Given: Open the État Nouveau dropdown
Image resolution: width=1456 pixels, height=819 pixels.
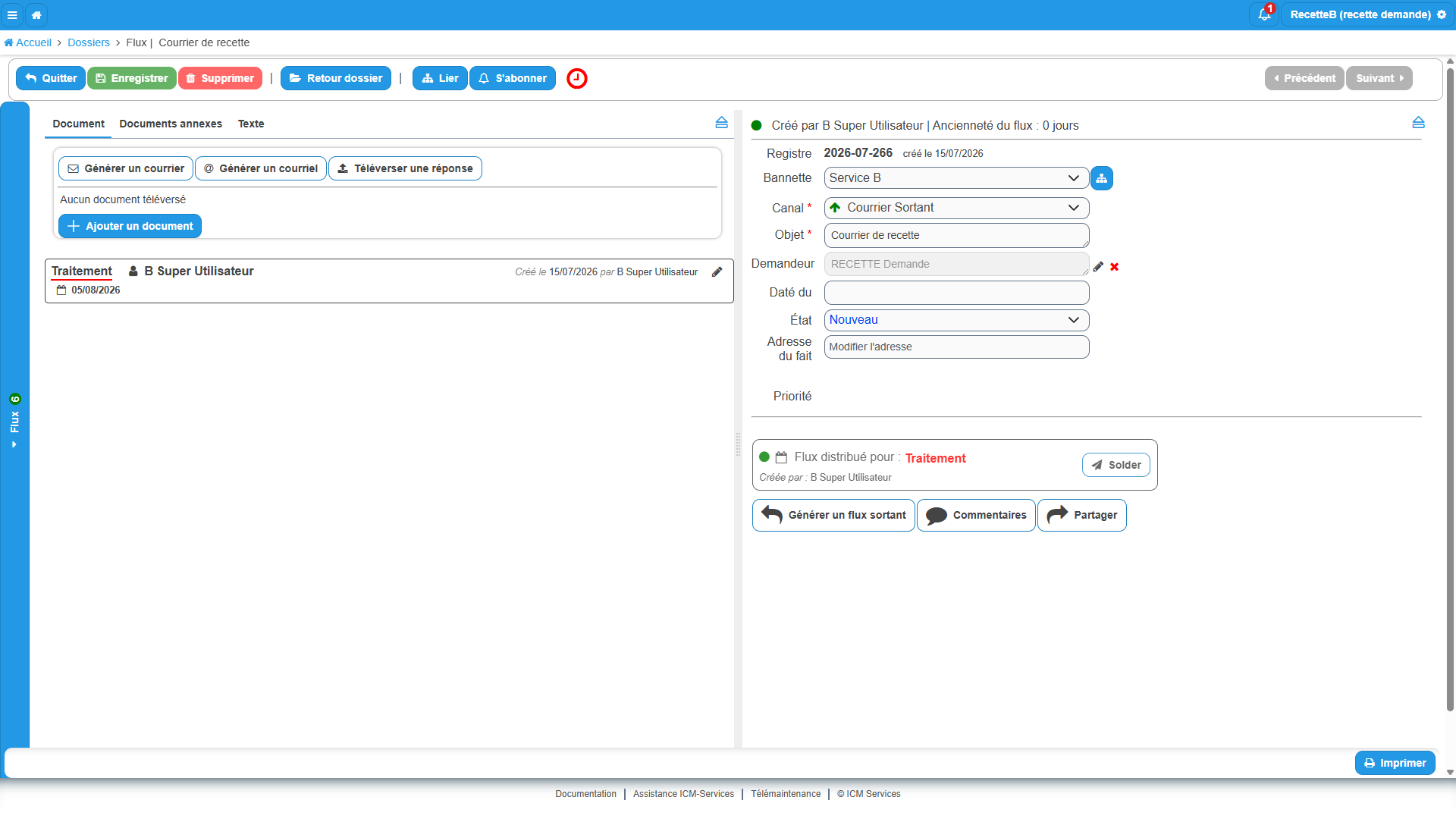Looking at the screenshot, I should point(956,320).
